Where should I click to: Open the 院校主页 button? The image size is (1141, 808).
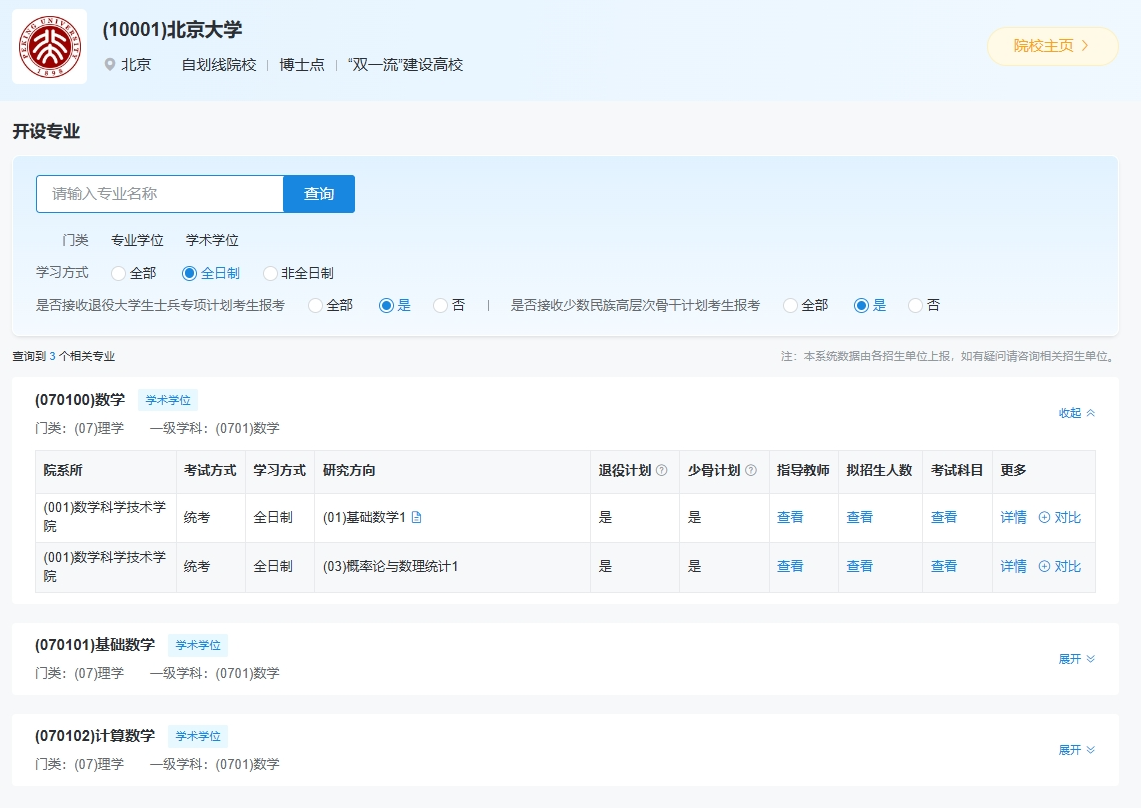click(1052, 46)
